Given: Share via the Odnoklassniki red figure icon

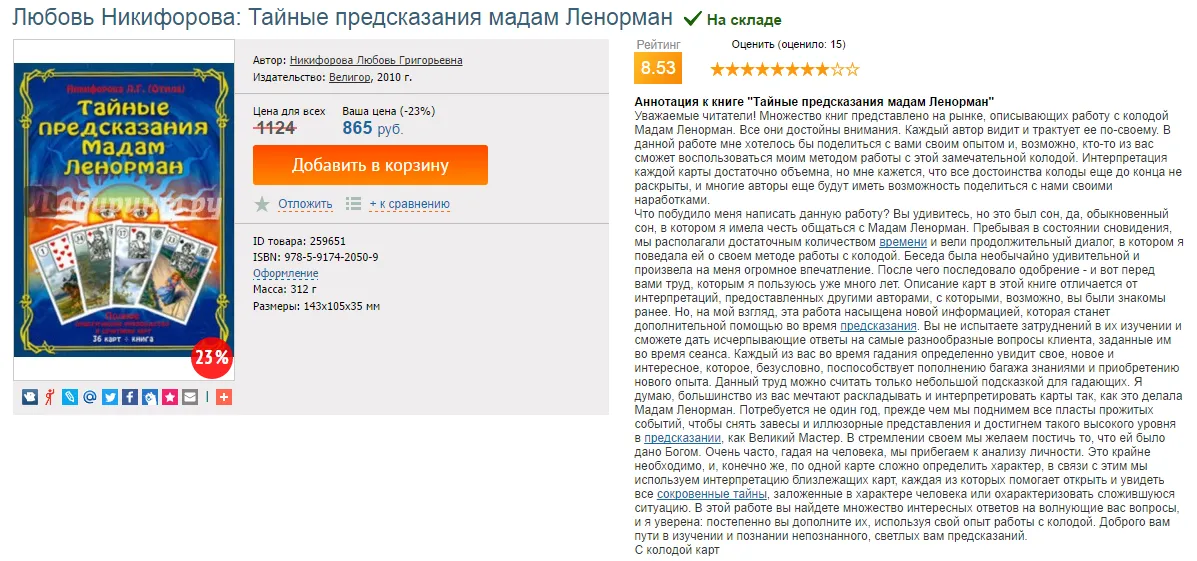Looking at the screenshot, I should [49, 397].
